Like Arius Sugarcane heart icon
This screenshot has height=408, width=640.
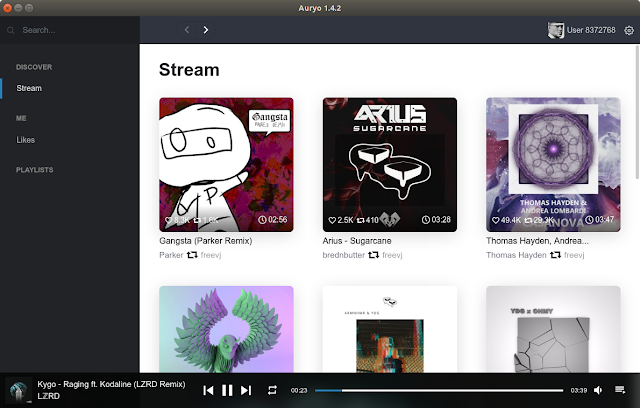(332, 220)
